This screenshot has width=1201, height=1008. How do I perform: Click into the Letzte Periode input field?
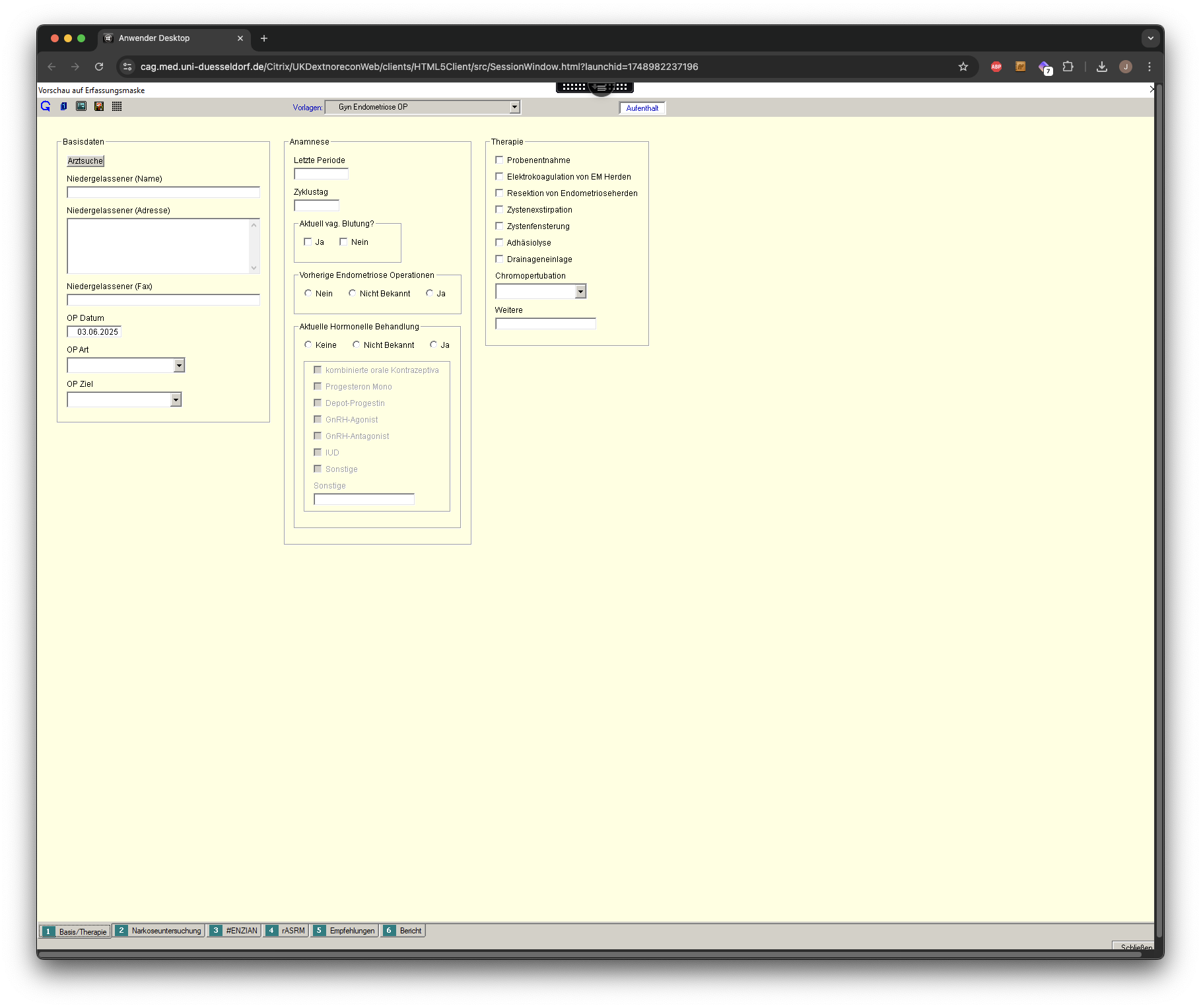click(321, 174)
